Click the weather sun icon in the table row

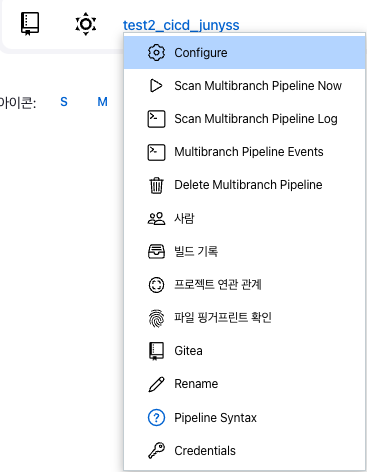pyautogui.click(x=86, y=24)
